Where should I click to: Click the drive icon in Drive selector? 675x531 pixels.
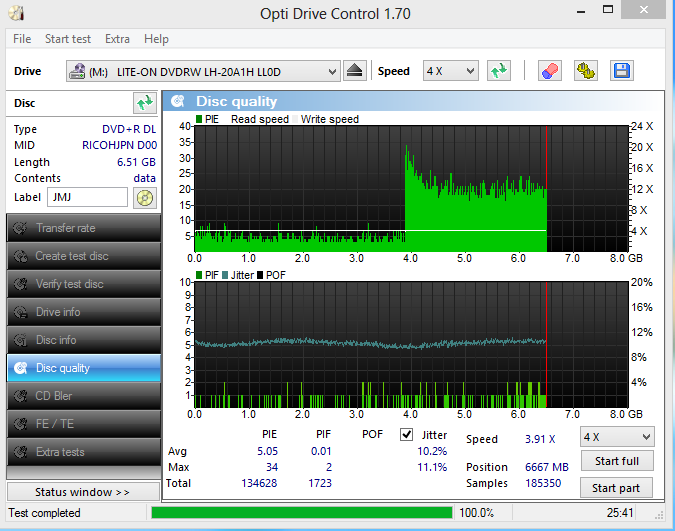(77, 71)
